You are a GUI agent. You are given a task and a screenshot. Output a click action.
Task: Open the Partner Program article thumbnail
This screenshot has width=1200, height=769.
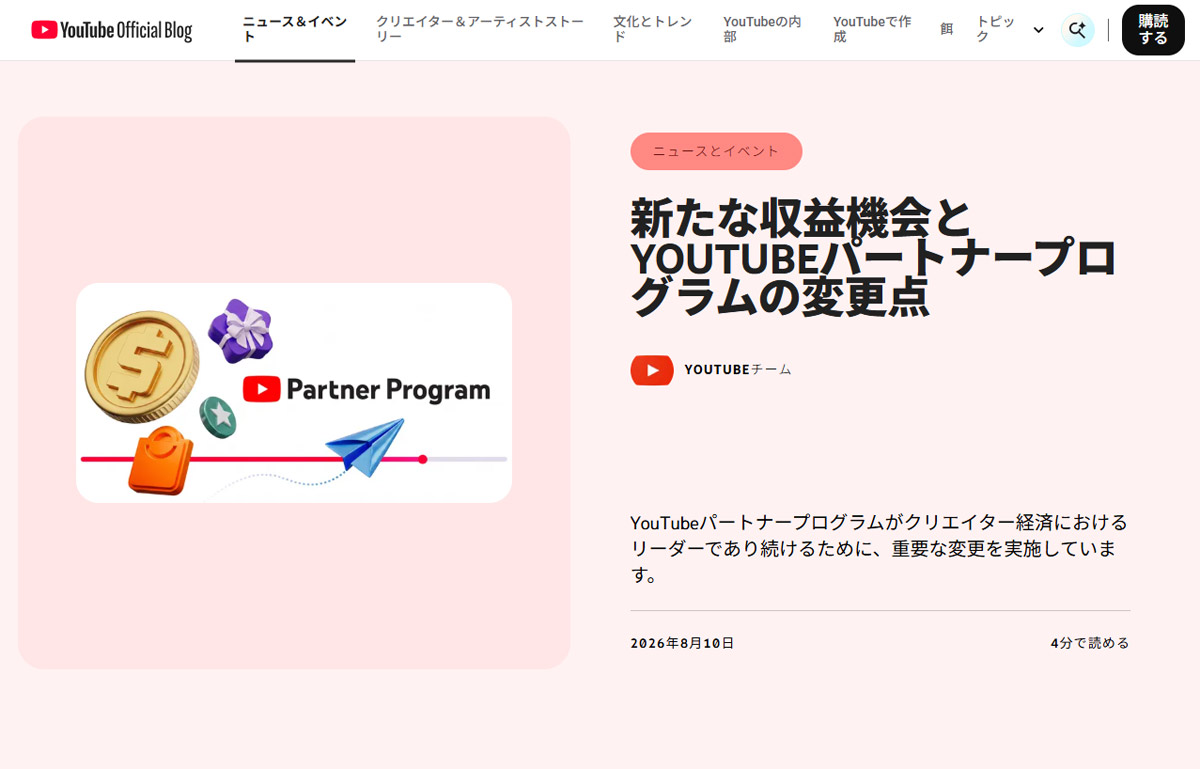294,393
